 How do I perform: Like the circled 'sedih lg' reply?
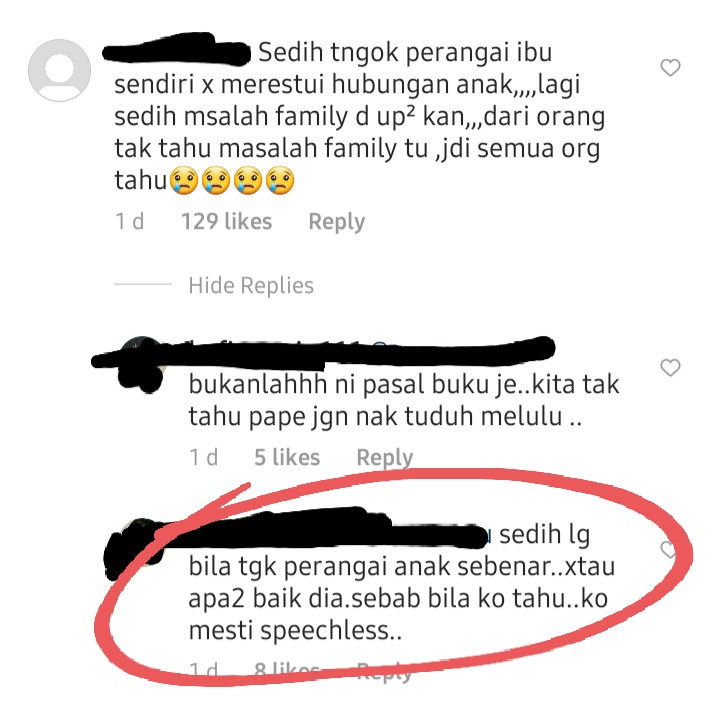pos(669,549)
